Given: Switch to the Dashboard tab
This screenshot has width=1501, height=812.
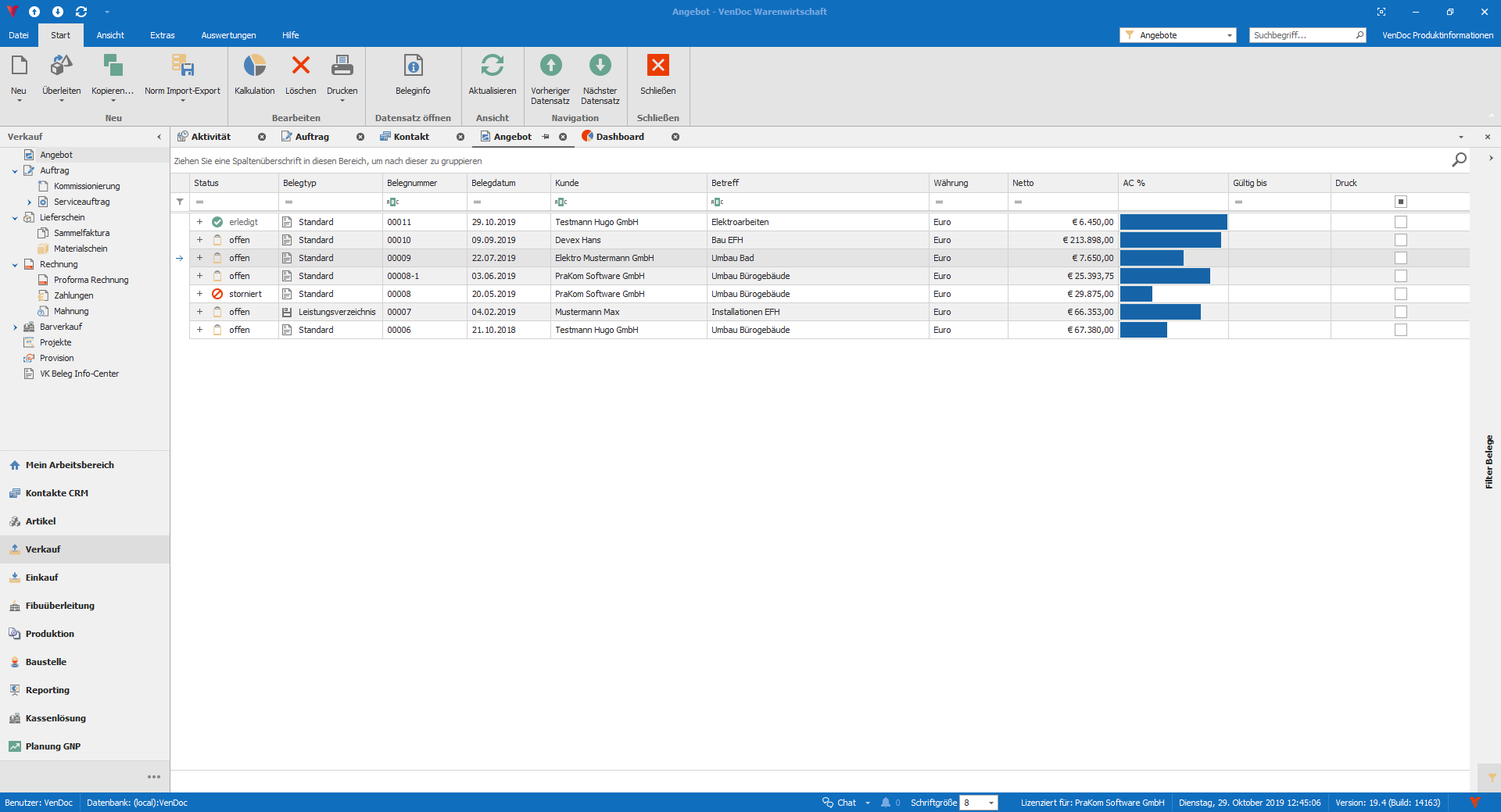Looking at the screenshot, I should tap(619, 137).
